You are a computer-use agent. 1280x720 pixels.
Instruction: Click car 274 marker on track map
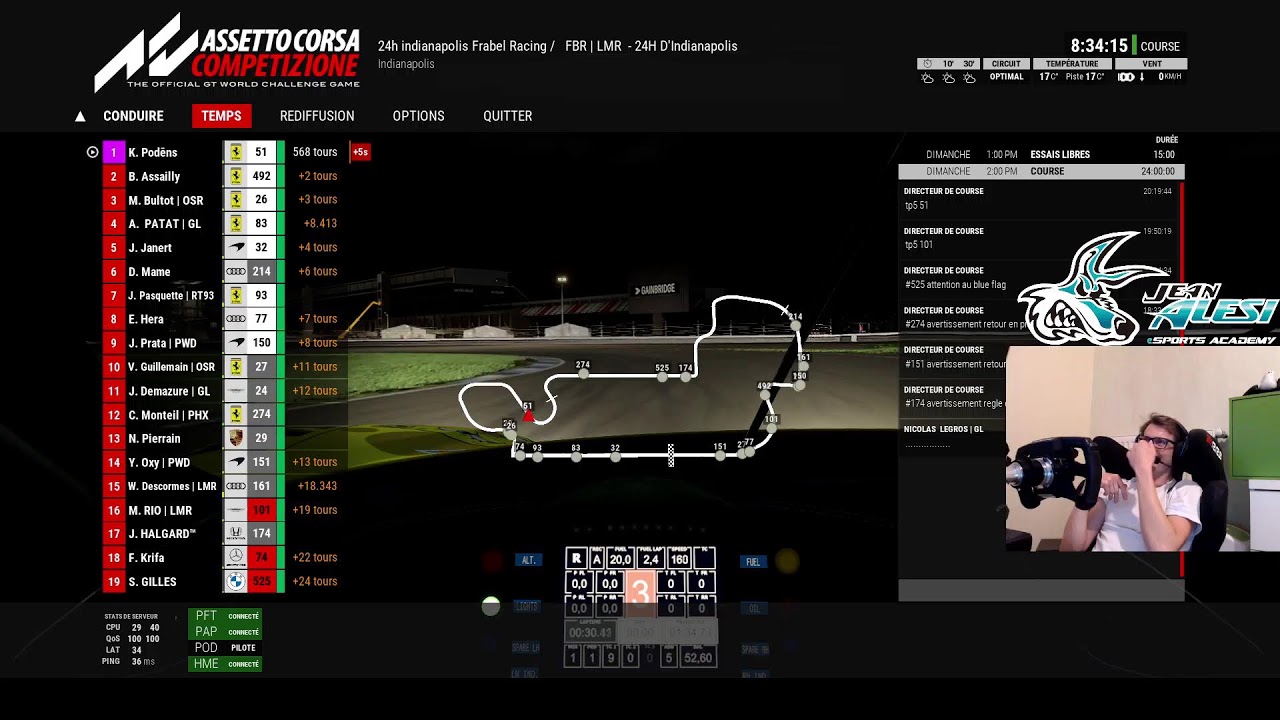583,374
